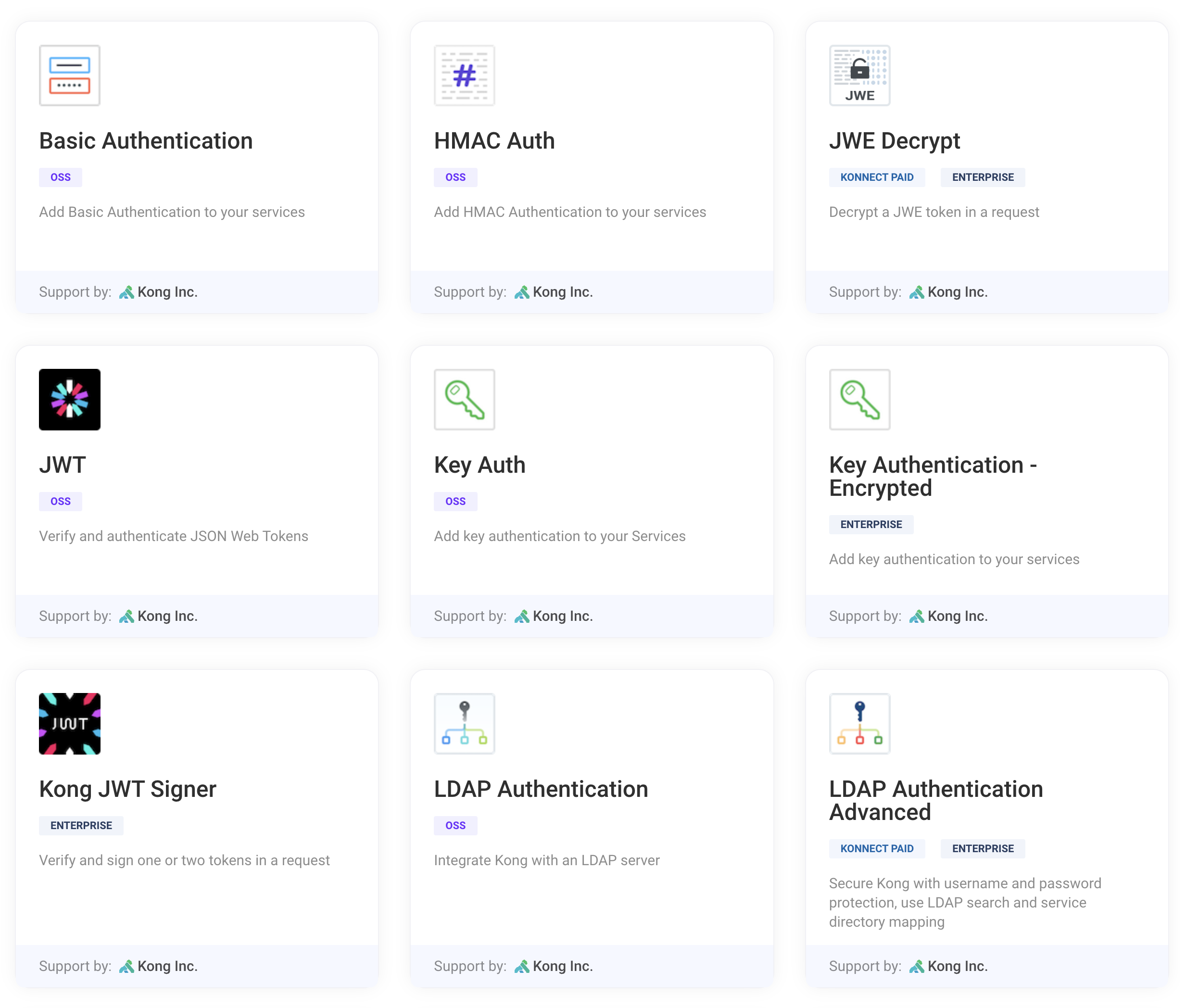1186x1008 pixels.
Task: Click the Key Authentication - Encrypted key icon
Action: [x=859, y=400]
